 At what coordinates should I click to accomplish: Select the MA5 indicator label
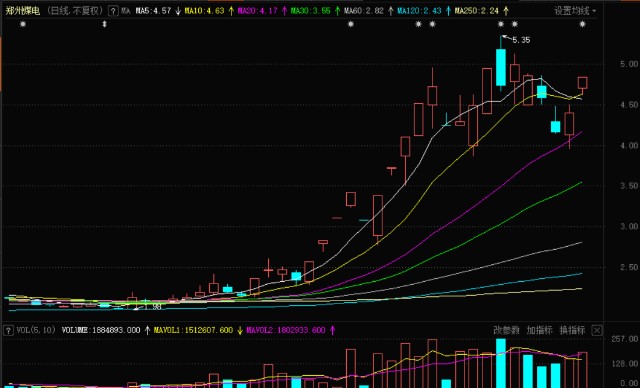click(153, 11)
